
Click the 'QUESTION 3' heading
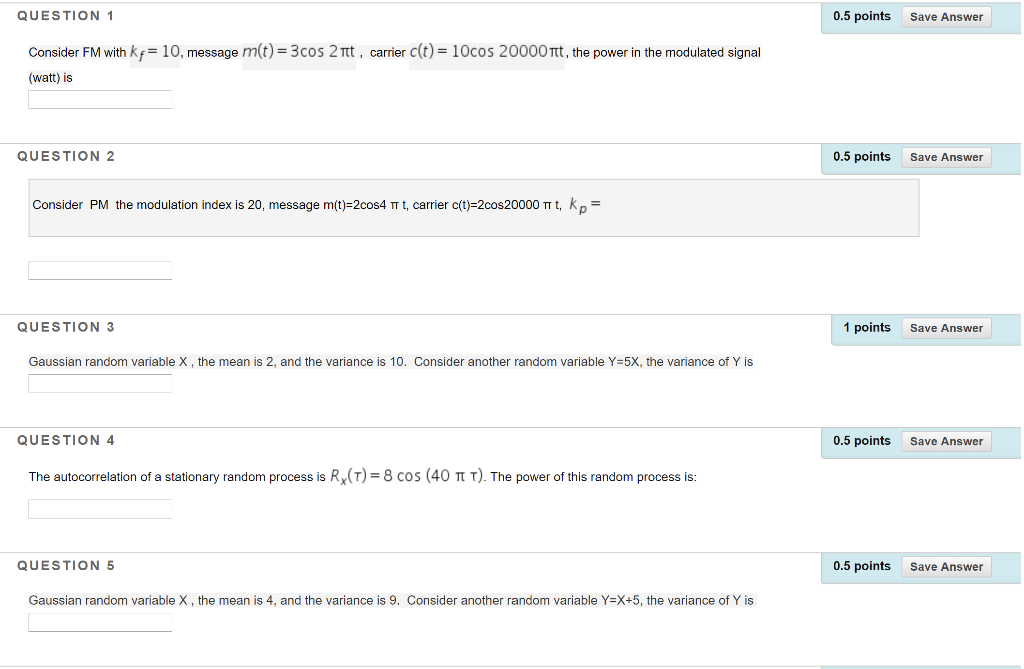pyautogui.click(x=66, y=327)
